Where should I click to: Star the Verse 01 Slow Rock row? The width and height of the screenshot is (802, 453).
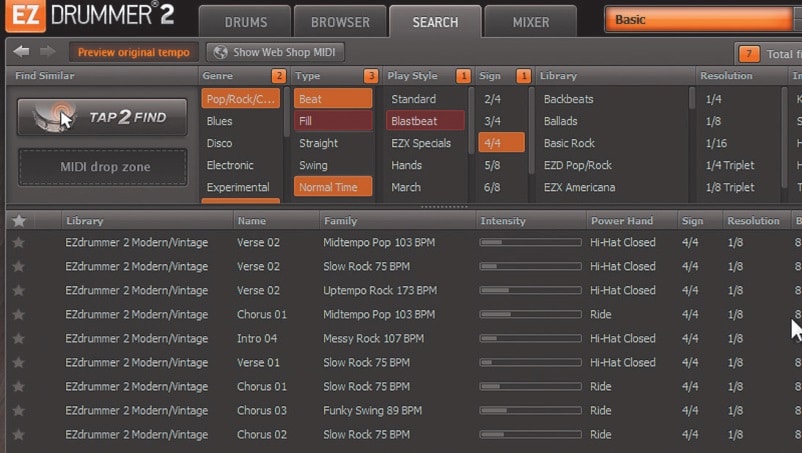point(19,363)
